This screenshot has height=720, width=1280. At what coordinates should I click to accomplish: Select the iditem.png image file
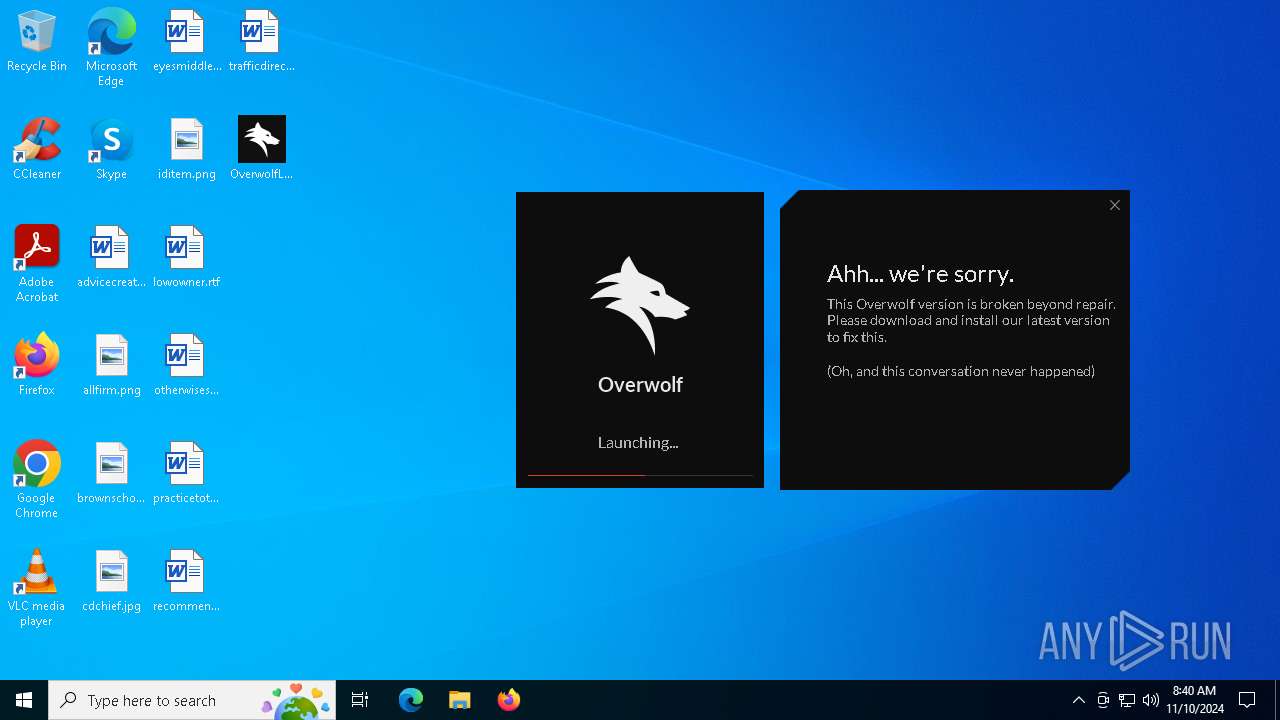point(186,150)
